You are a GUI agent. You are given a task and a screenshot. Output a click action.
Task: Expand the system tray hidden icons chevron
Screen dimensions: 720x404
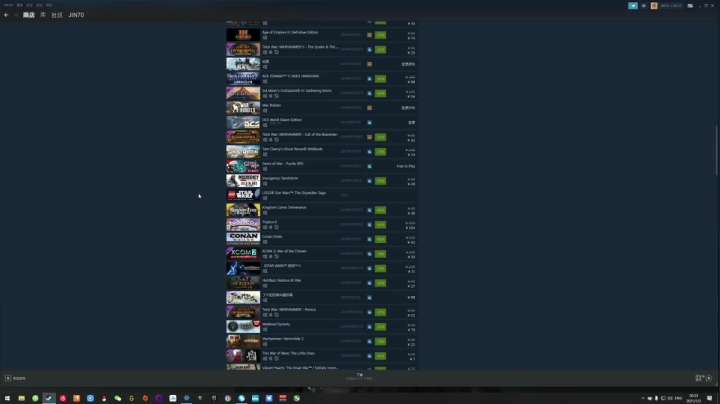click(x=643, y=398)
